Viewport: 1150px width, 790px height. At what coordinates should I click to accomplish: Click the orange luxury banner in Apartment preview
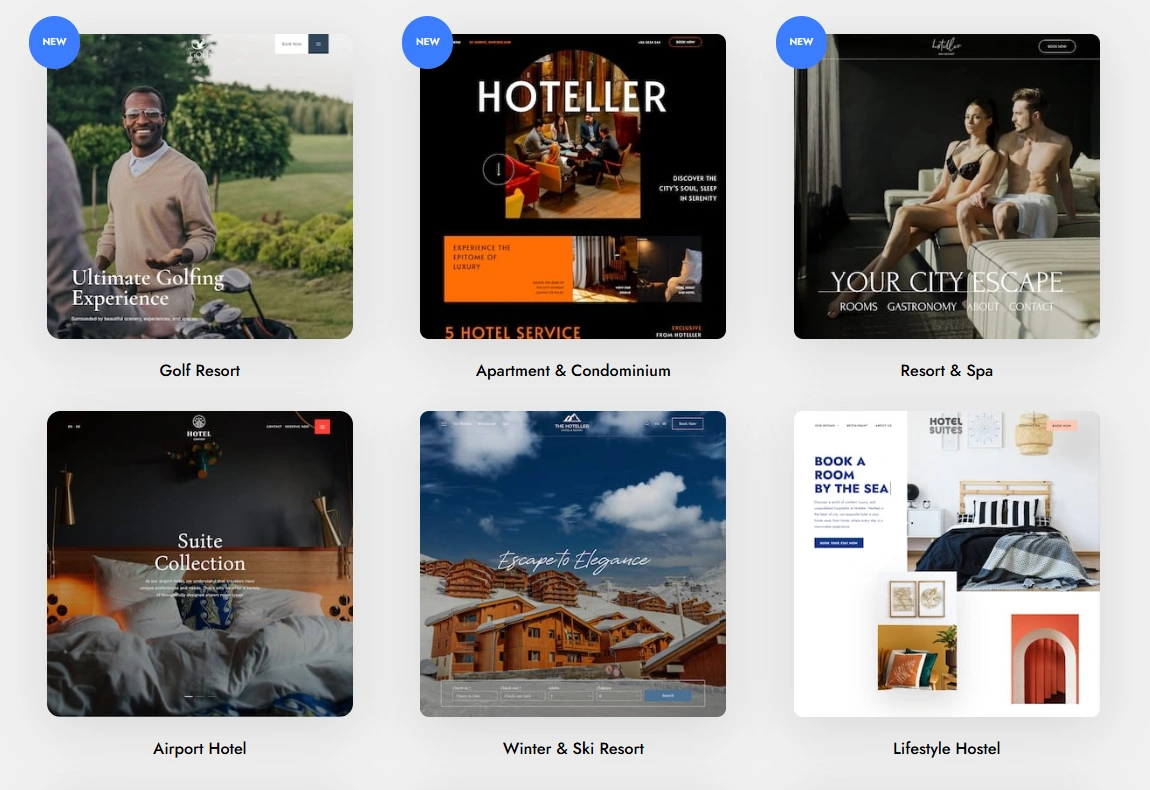[507, 268]
